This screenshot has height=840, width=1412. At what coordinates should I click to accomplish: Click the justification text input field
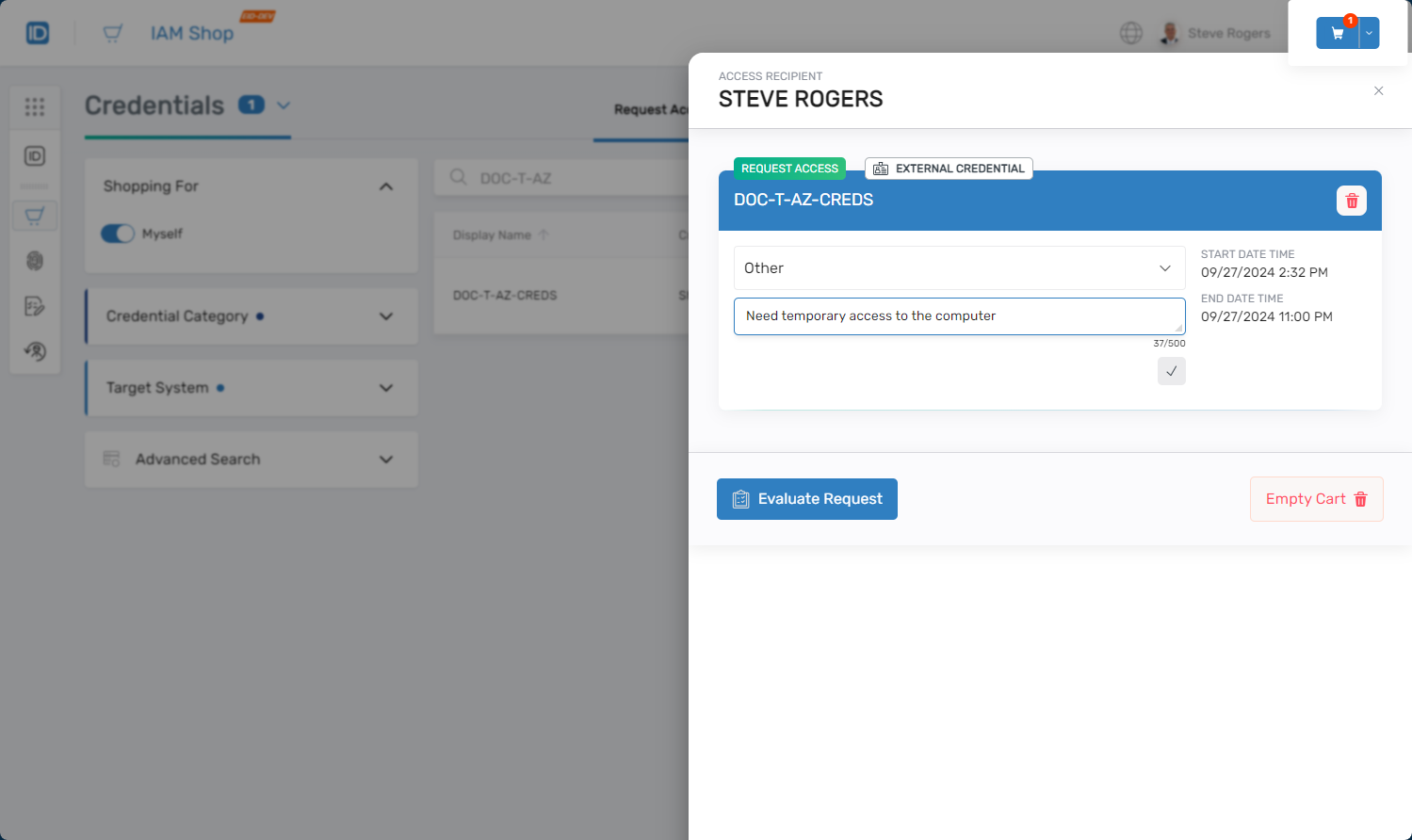958,316
